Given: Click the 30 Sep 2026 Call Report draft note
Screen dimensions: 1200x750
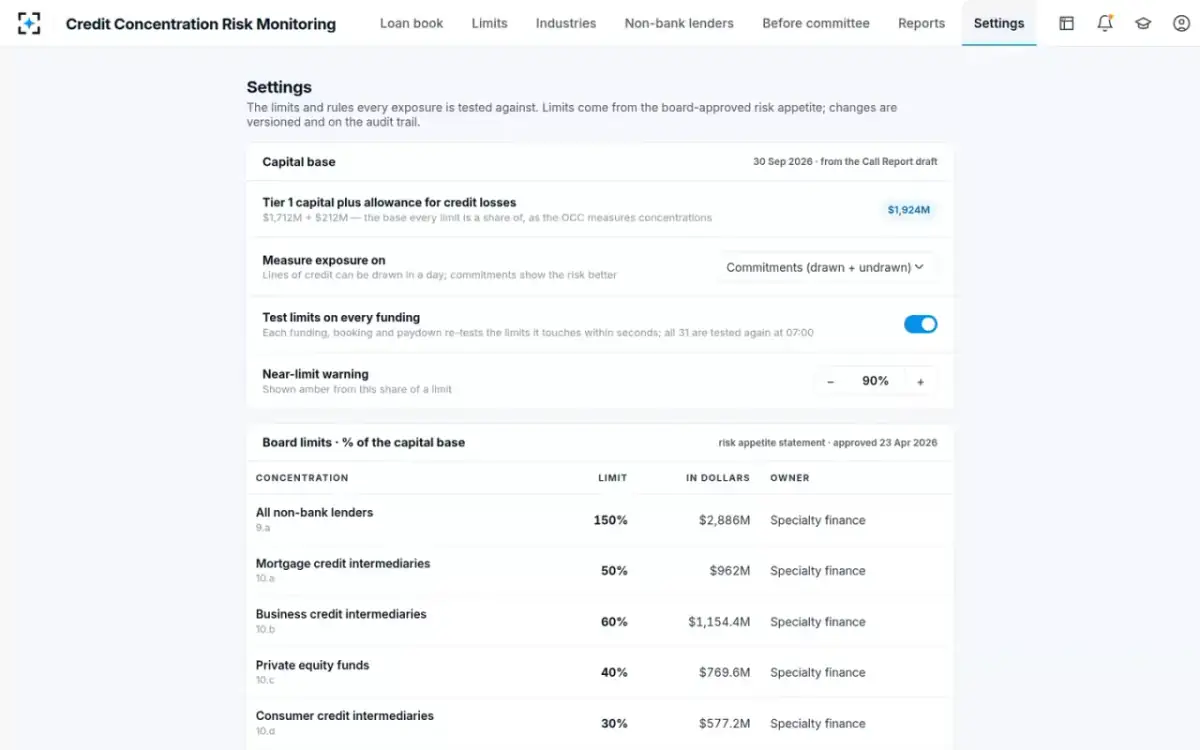Looking at the screenshot, I should point(845,162).
